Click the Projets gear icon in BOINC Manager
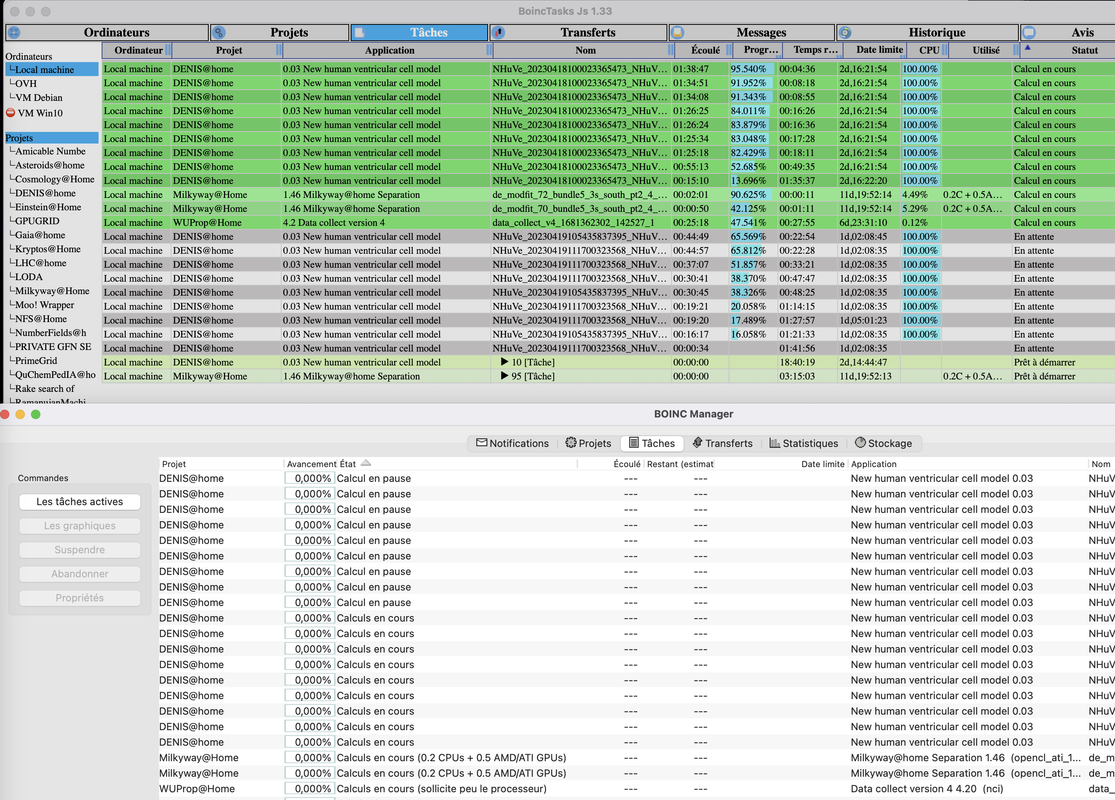 coord(570,442)
